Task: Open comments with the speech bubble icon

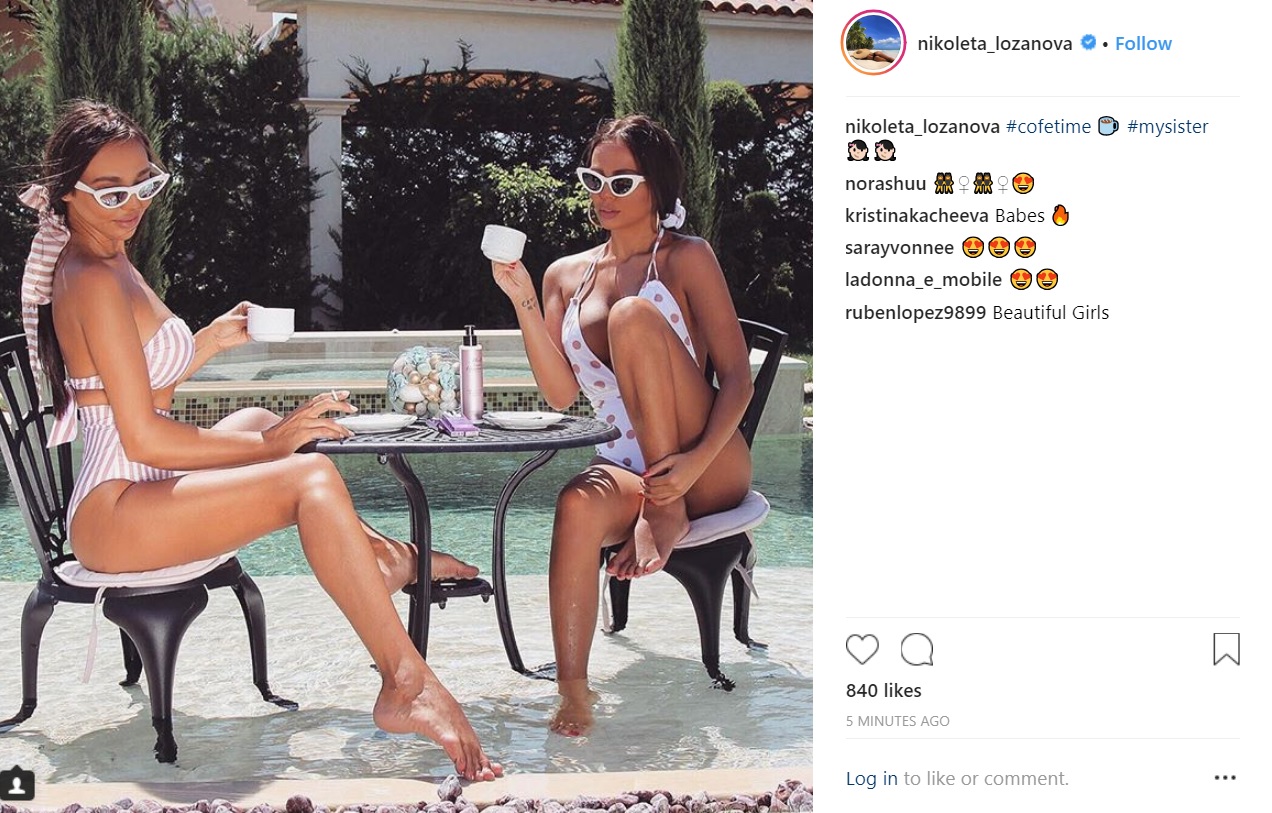Action: (x=917, y=650)
